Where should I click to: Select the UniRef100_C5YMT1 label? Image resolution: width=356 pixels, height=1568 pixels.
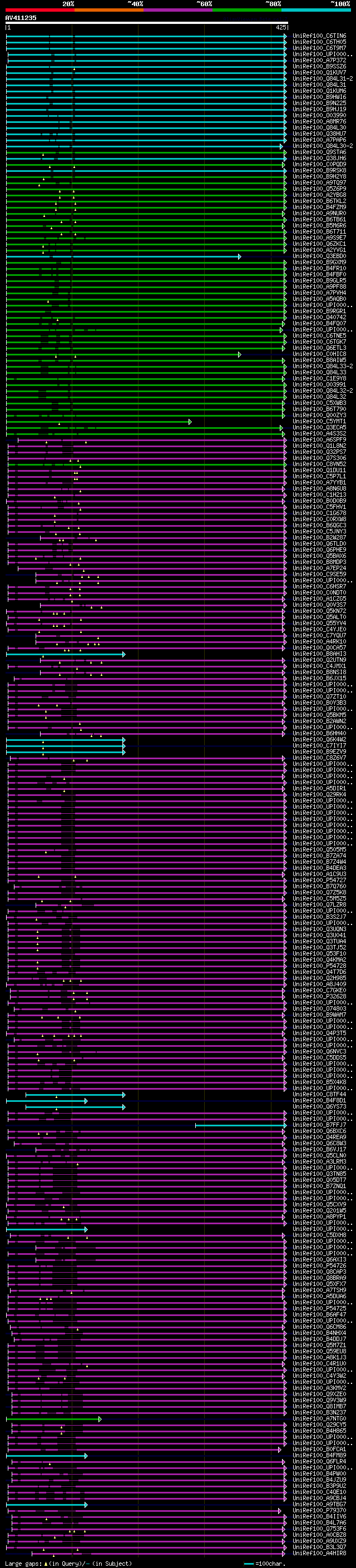coord(319,421)
